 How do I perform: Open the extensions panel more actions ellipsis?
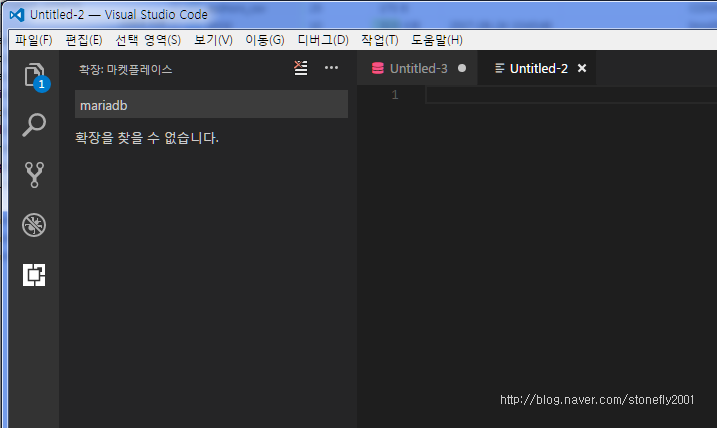[332, 68]
